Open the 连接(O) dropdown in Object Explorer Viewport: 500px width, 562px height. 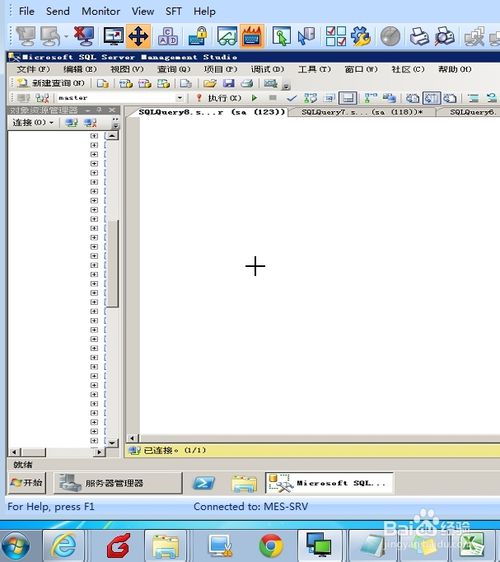point(33,123)
